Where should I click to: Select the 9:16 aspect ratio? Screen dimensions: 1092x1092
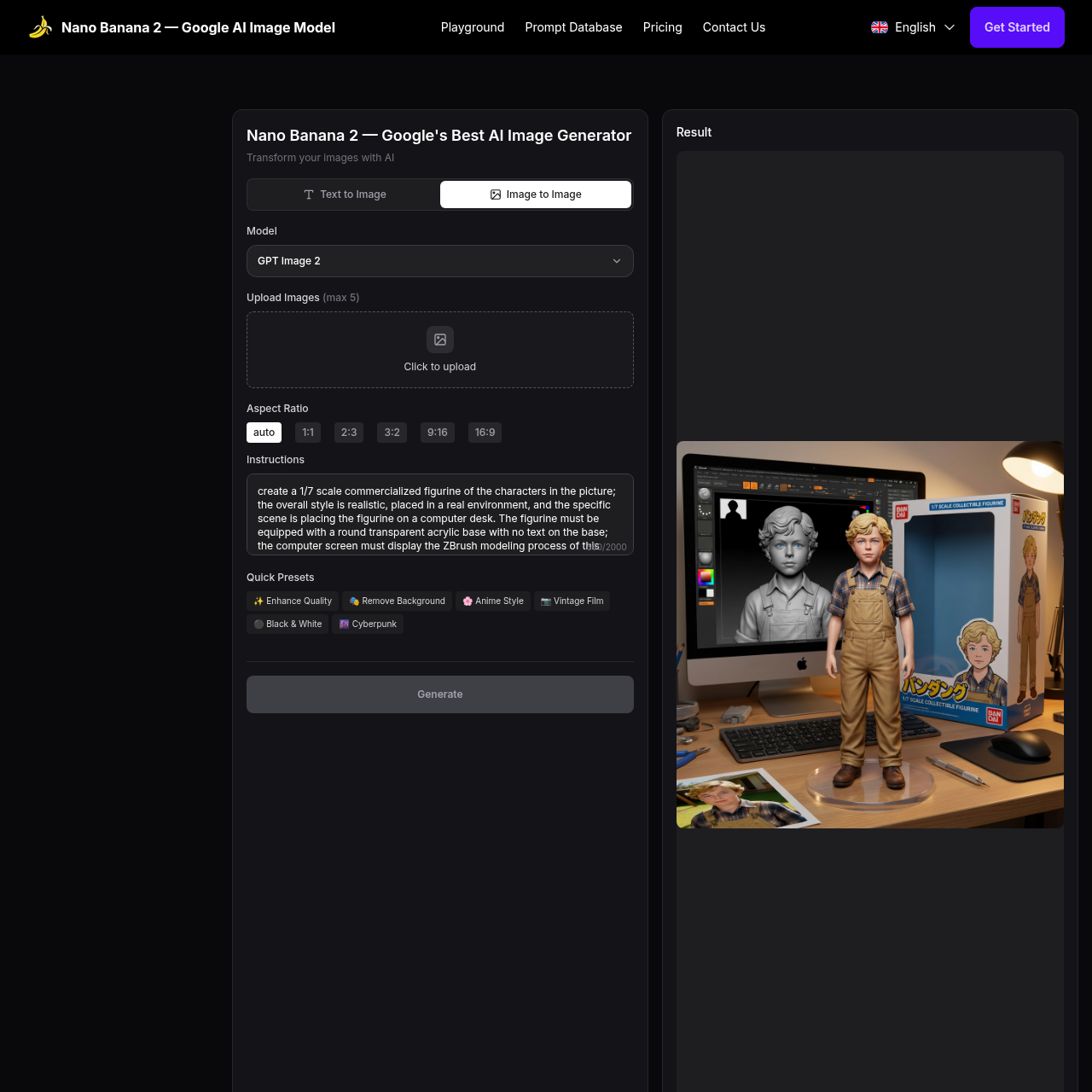(x=438, y=433)
